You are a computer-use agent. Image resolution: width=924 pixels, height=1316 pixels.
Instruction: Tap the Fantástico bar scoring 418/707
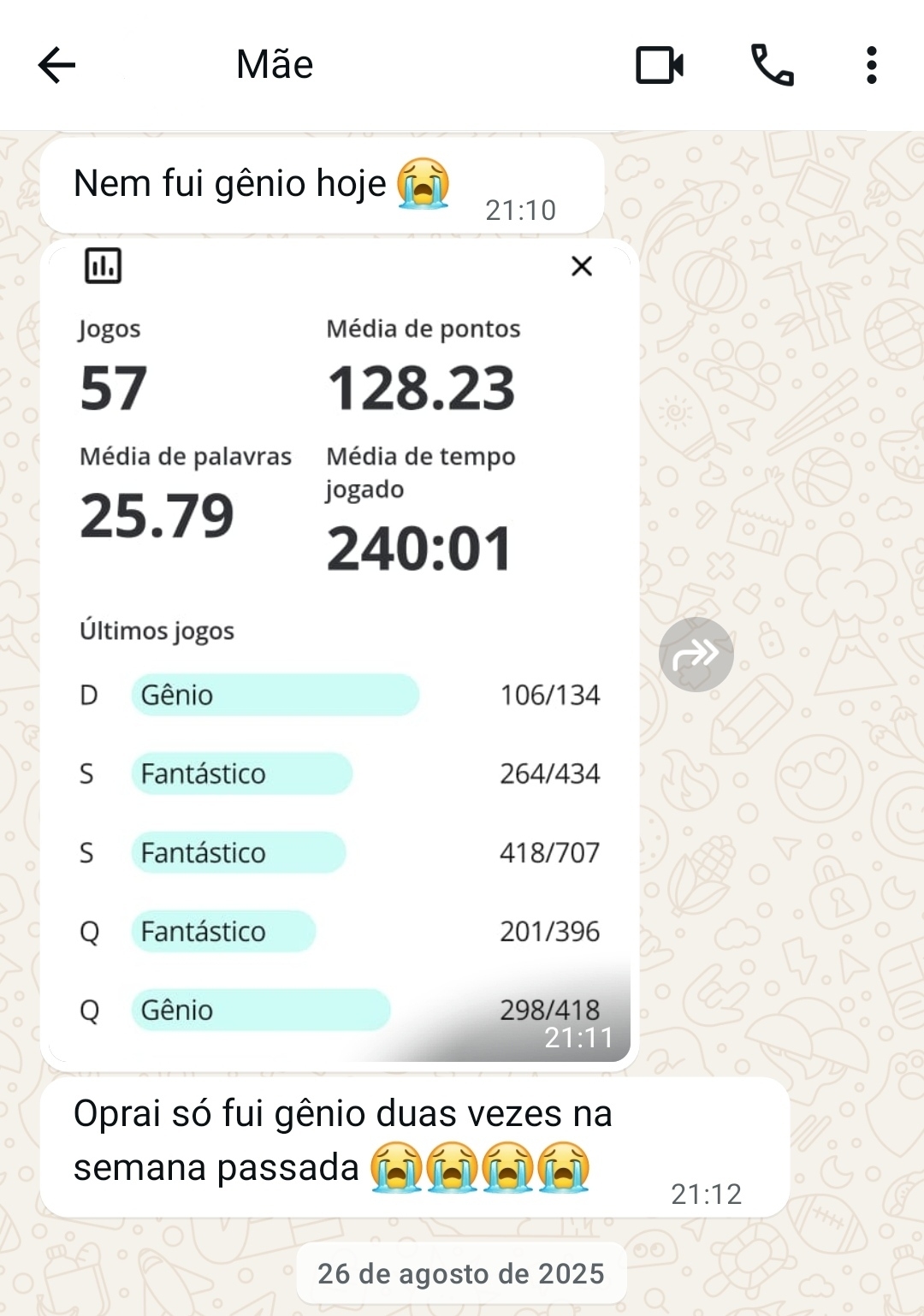(x=238, y=852)
